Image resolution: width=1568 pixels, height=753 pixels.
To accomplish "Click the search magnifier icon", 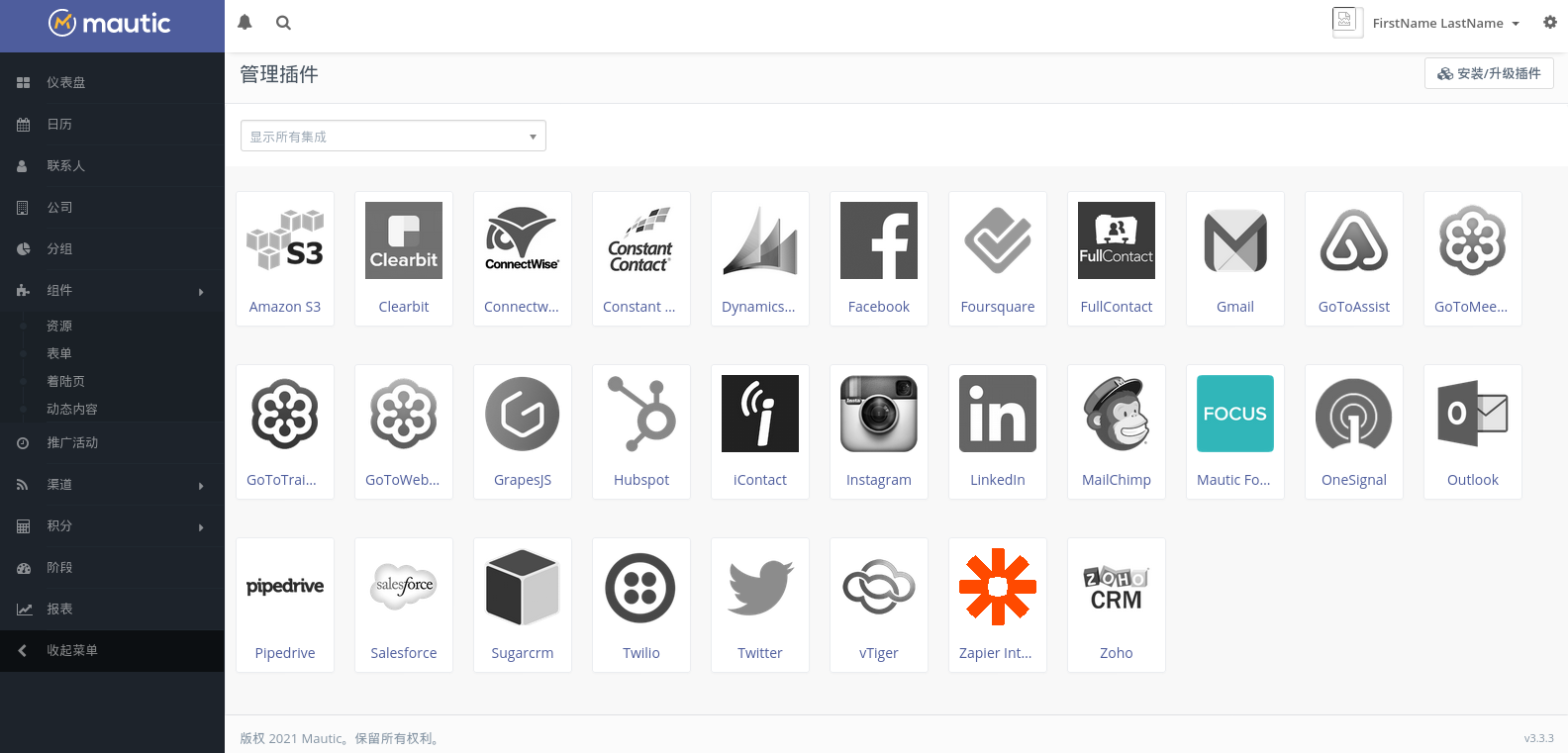I will pos(283,23).
